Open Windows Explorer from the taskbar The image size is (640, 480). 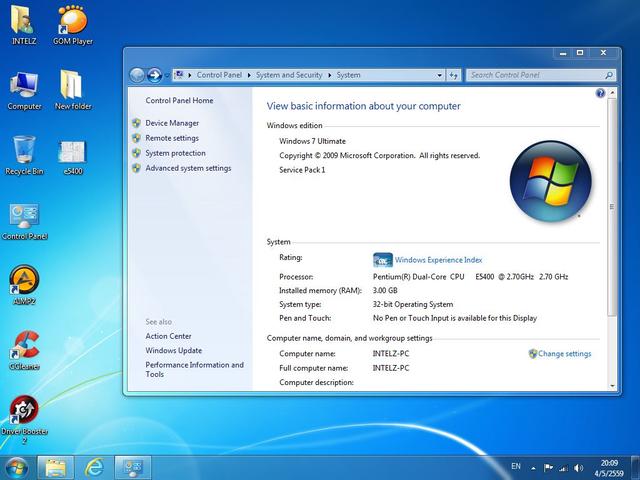56,468
